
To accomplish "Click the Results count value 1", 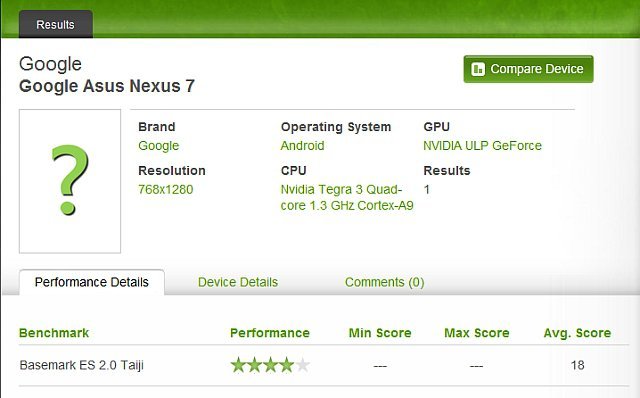I will (427, 189).
